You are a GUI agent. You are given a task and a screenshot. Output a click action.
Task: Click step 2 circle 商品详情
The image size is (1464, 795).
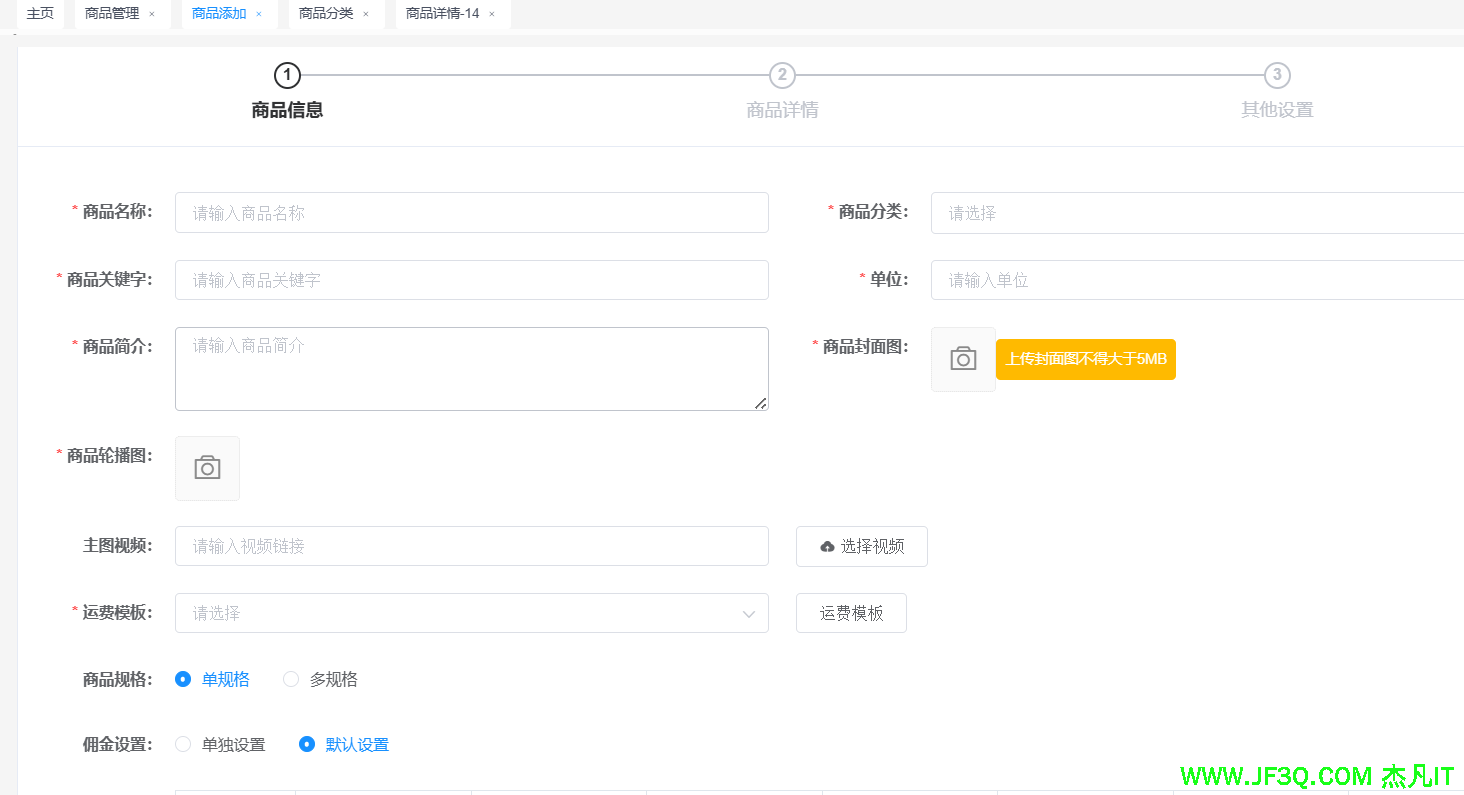(782, 75)
